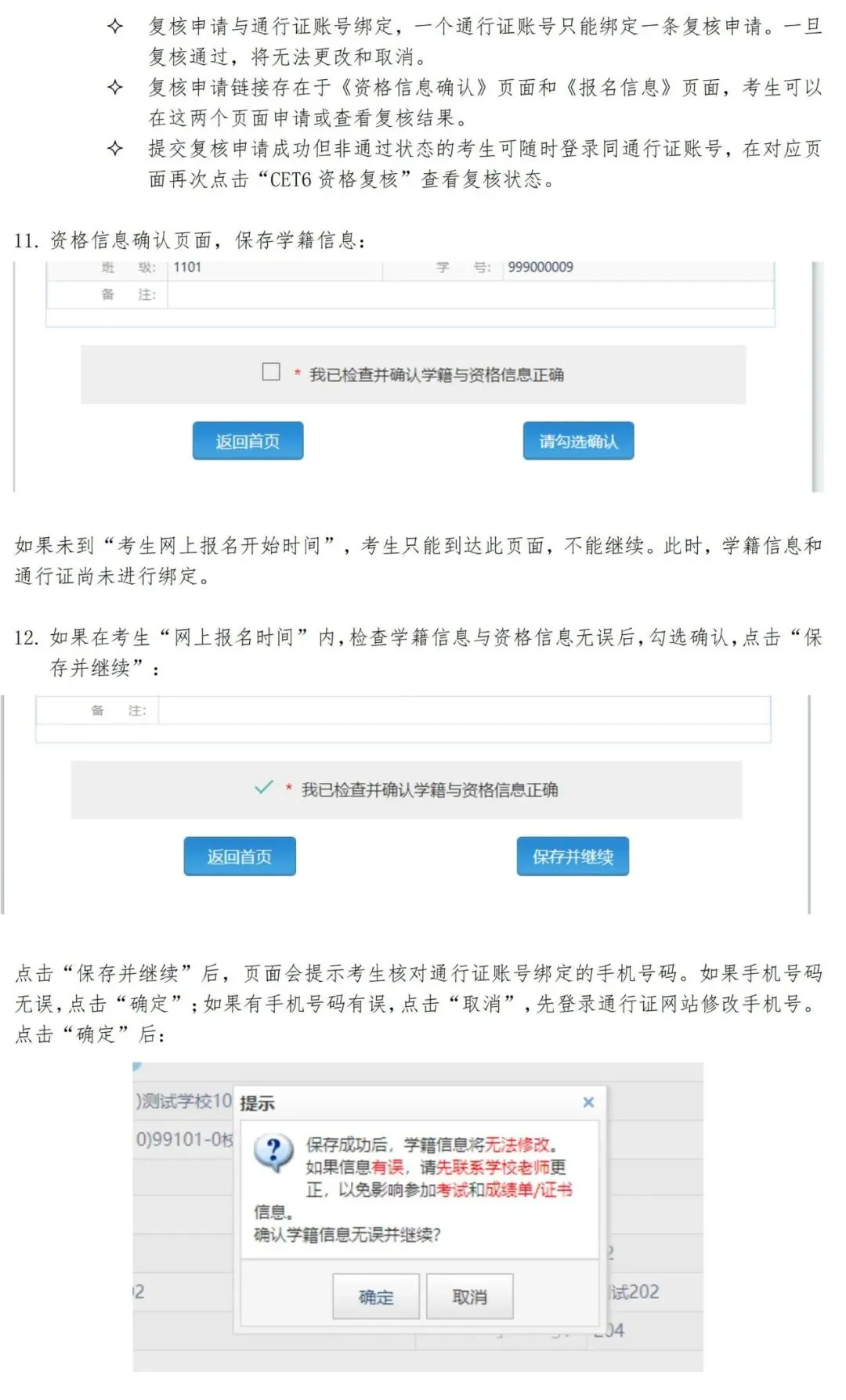The width and height of the screenshot is (846, 1400).
Task: Click the scrollbar beside the first form
Action: tap(818, 377)
